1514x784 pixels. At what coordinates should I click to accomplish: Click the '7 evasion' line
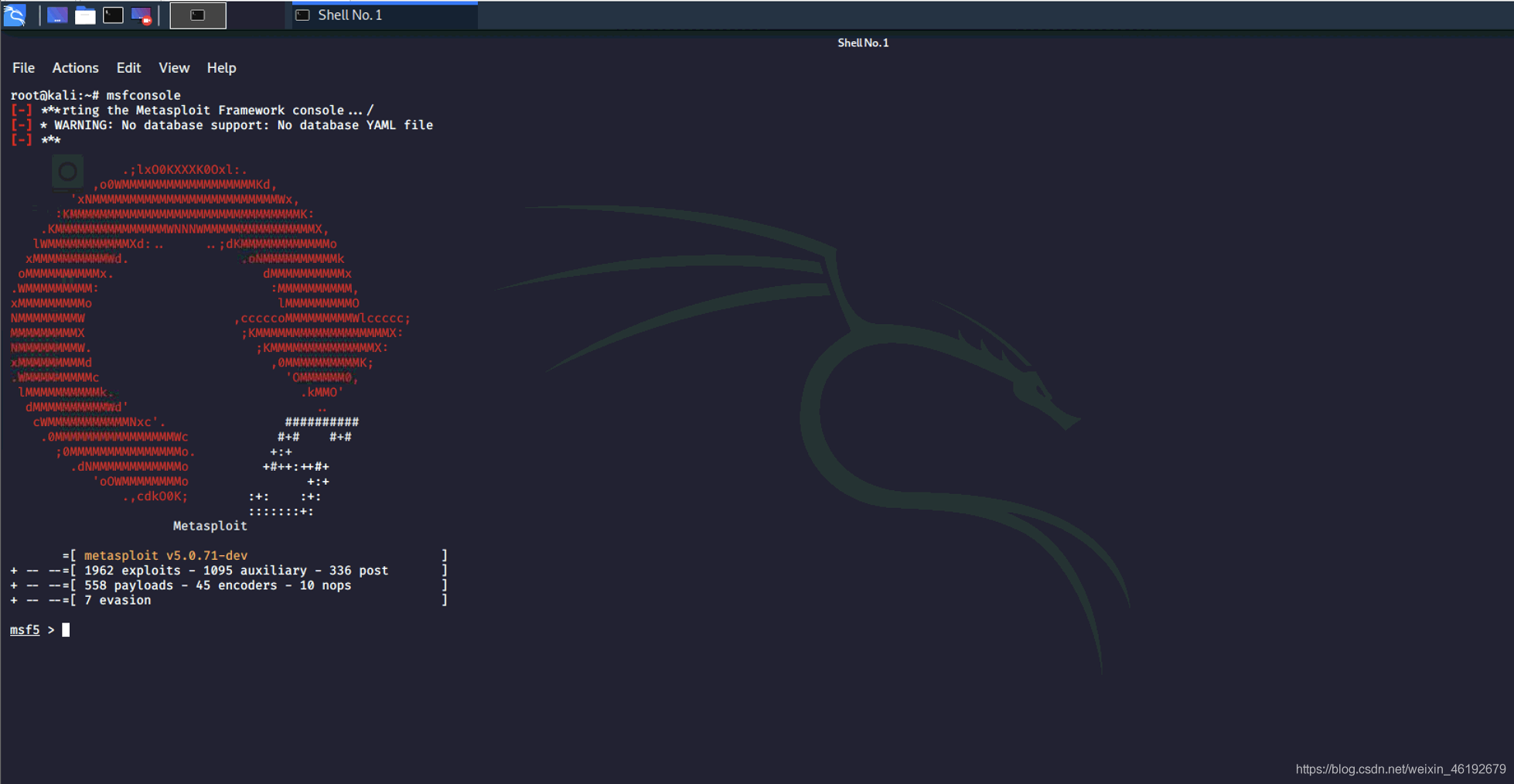tap(118, 600)
